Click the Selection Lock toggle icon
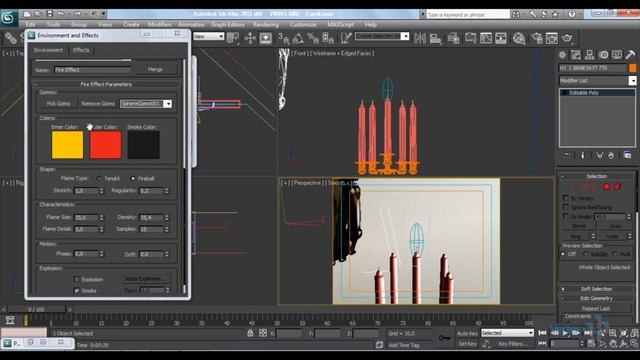This screenshot has width=640, height=360. tap(250, 333)
